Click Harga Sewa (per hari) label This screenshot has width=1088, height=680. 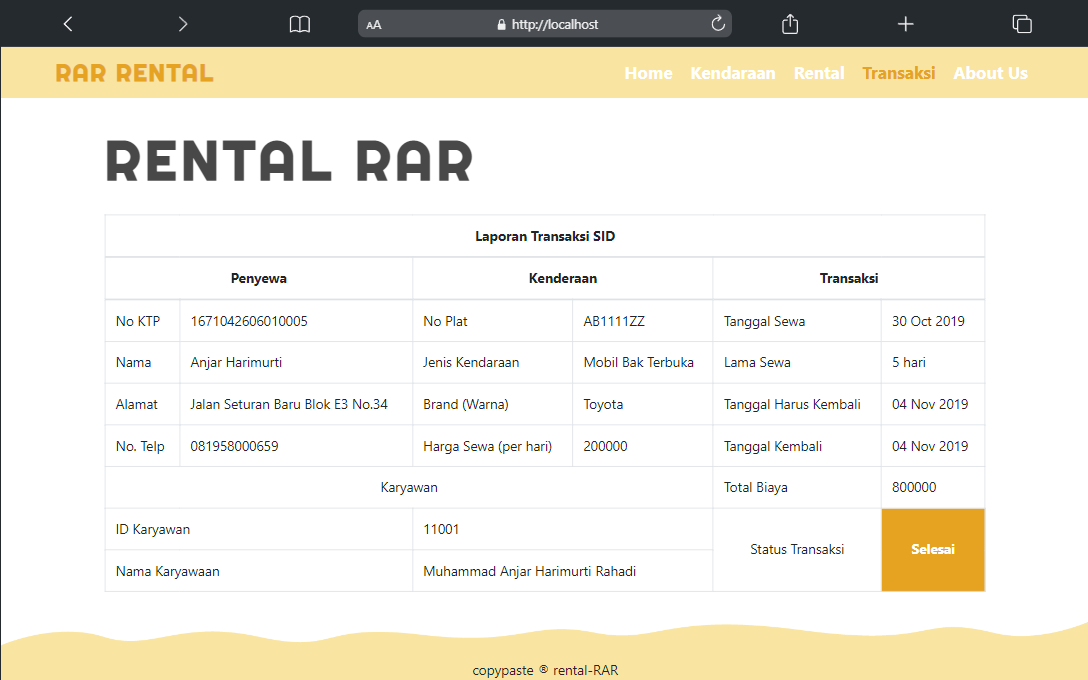point(488,446)
